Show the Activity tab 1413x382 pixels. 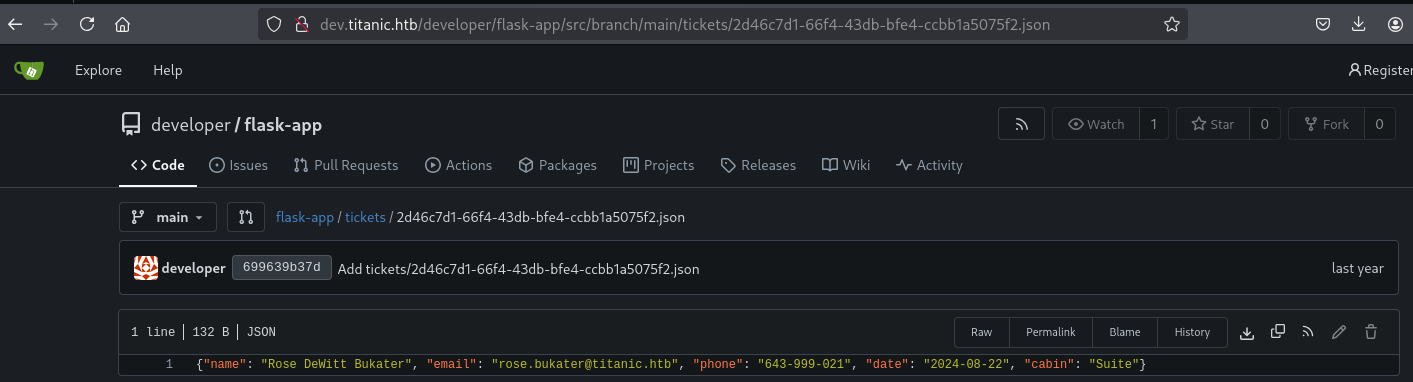[x=929, y=165]
